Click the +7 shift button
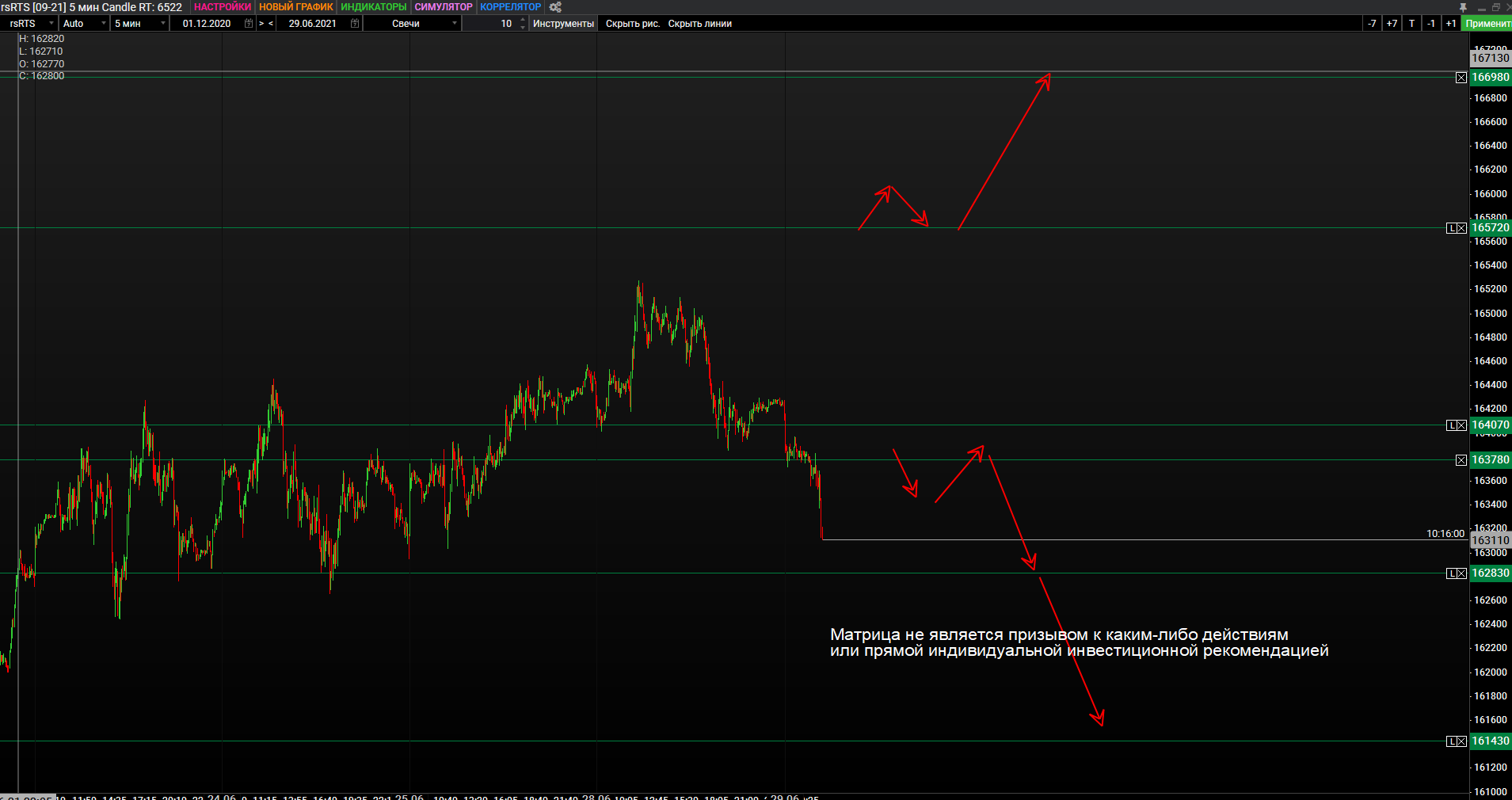 coord(1392,24)
